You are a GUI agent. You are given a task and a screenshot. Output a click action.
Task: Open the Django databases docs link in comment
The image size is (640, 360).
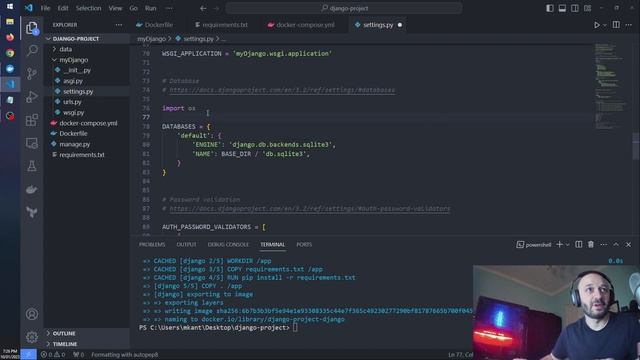tap(282, 90)
